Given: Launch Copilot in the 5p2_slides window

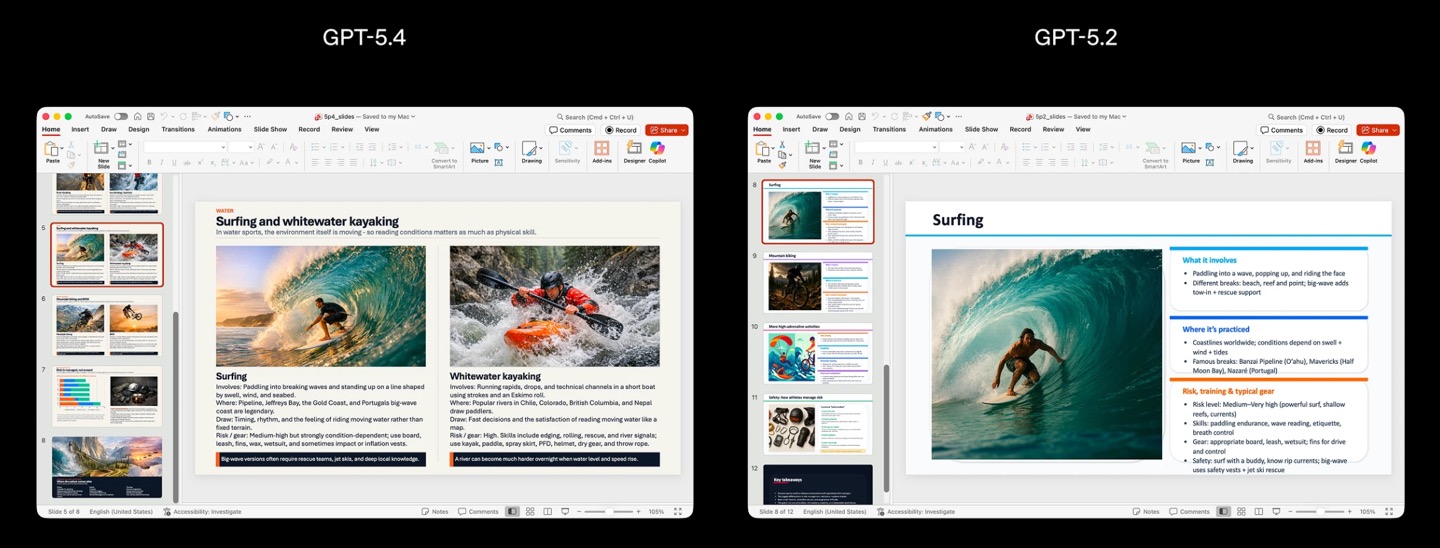Looking at the screenshot, I should 1369,152.
